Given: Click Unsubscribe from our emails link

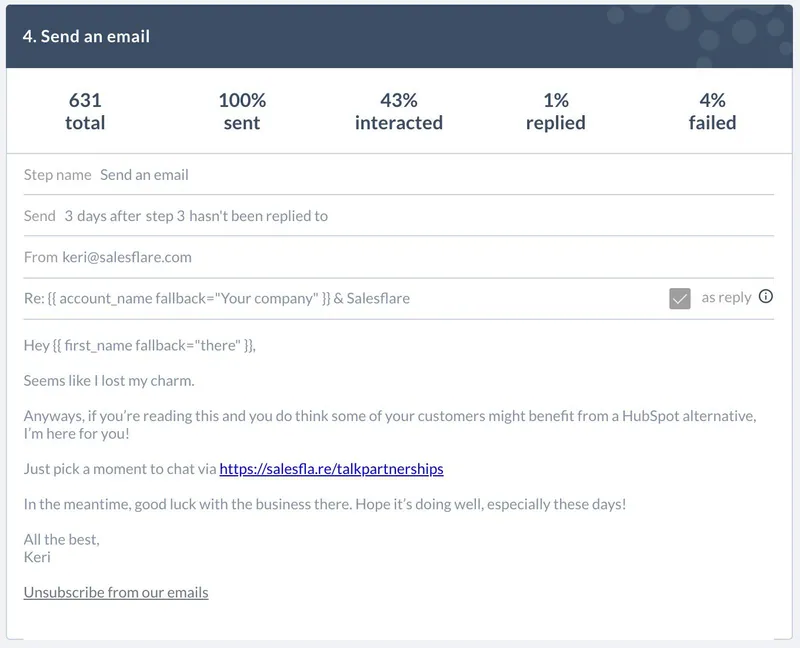Looking at the screenshot, I should pyautogui.click(x=116, y=592).
